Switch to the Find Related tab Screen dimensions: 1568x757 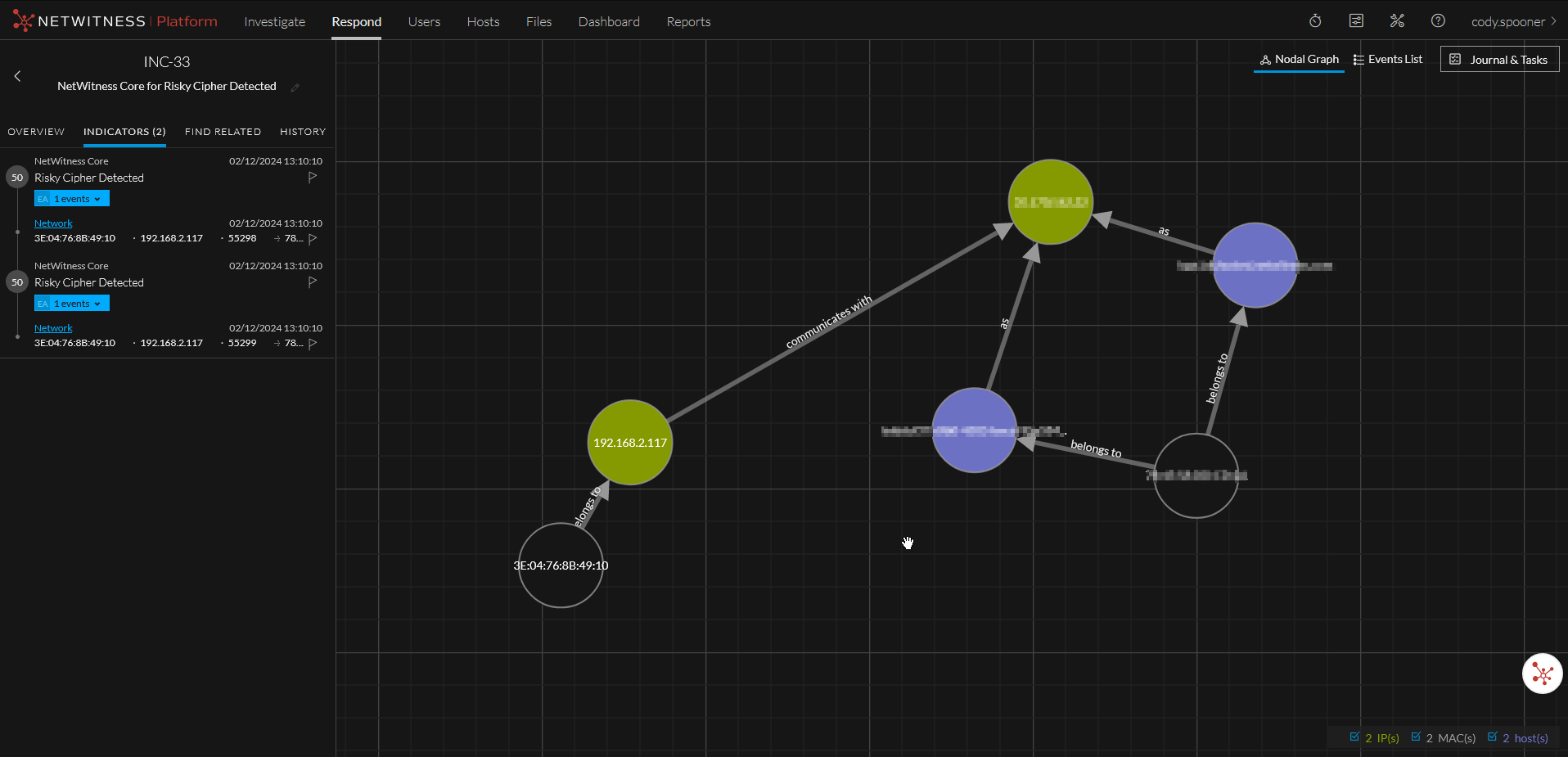point(223,132)
